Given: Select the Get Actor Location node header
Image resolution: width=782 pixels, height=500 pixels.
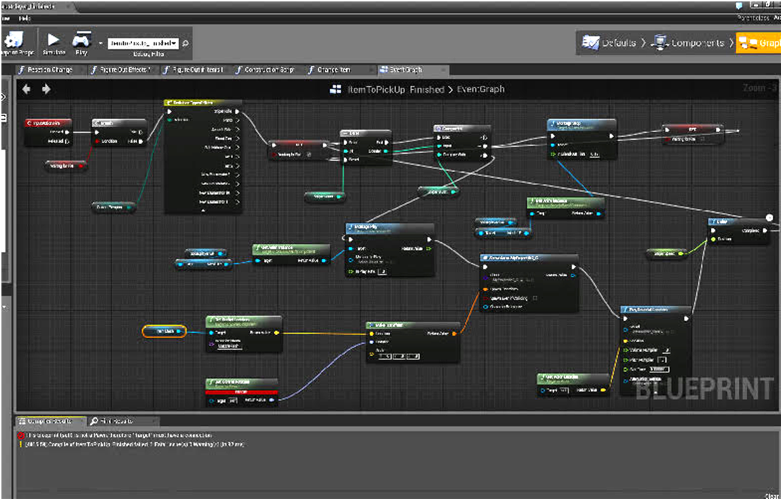Looking at the screenshot, I should tap(572, 378).
